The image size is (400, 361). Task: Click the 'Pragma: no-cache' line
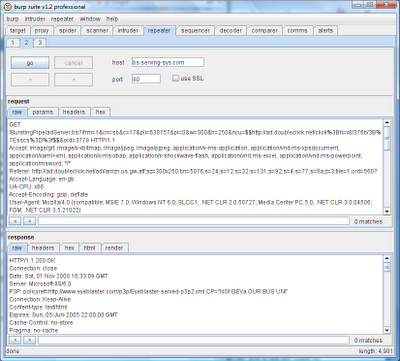pyautogui.click(x=33, y=330)
